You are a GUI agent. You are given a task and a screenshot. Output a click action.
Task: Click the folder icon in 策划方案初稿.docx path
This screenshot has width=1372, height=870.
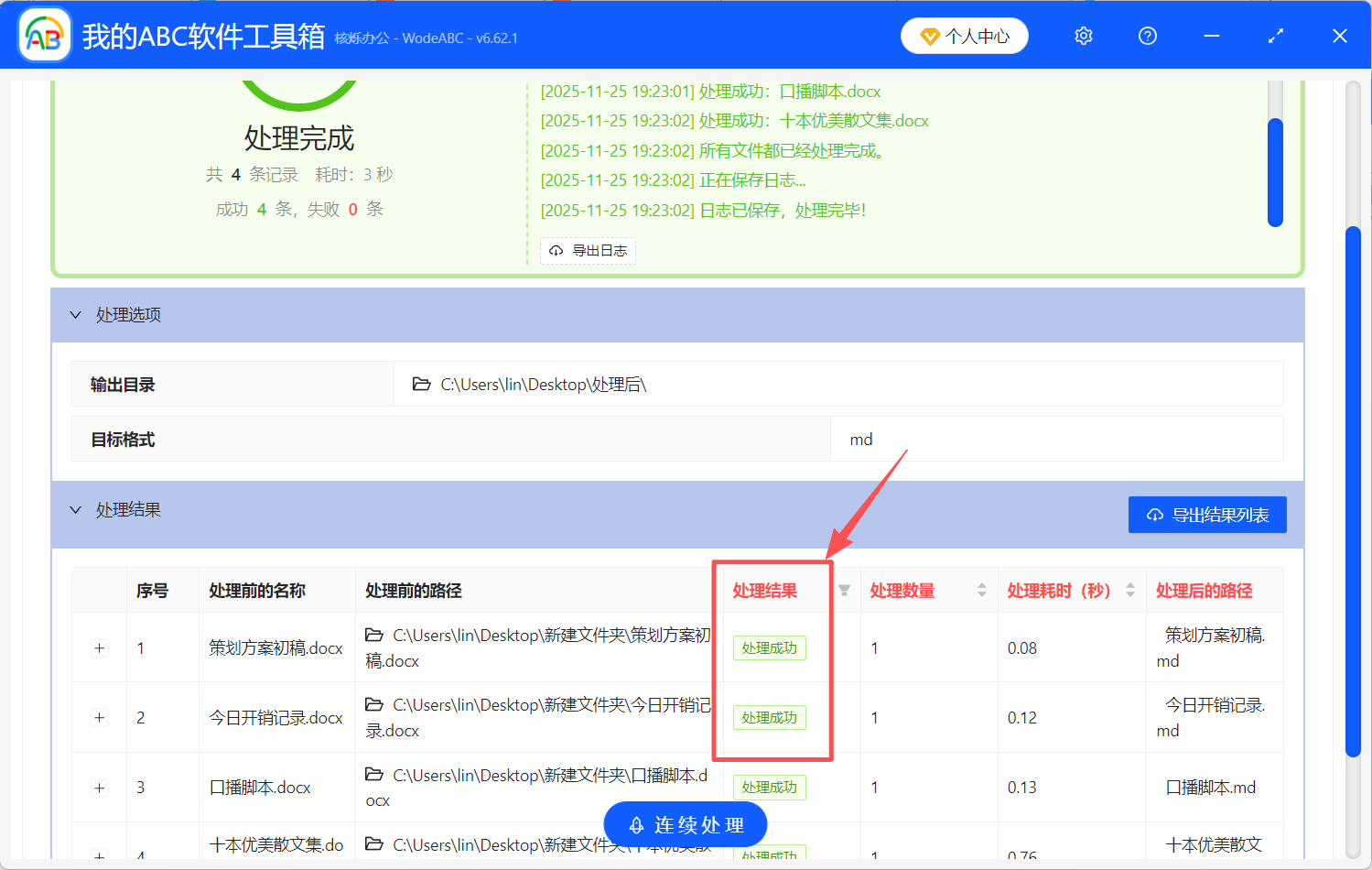click(x=374, y=636)
